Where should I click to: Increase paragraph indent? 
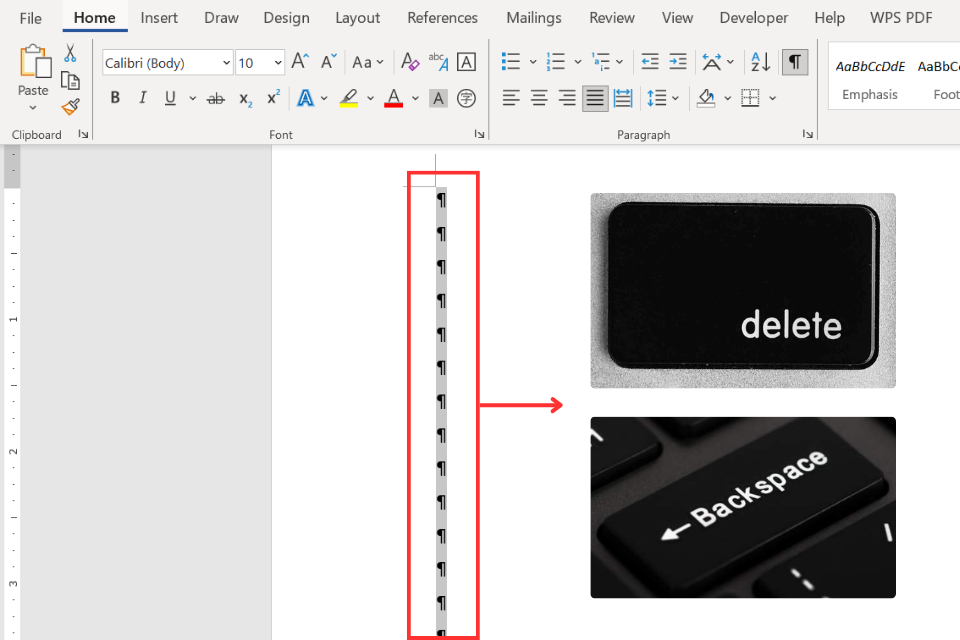point(678,61)
